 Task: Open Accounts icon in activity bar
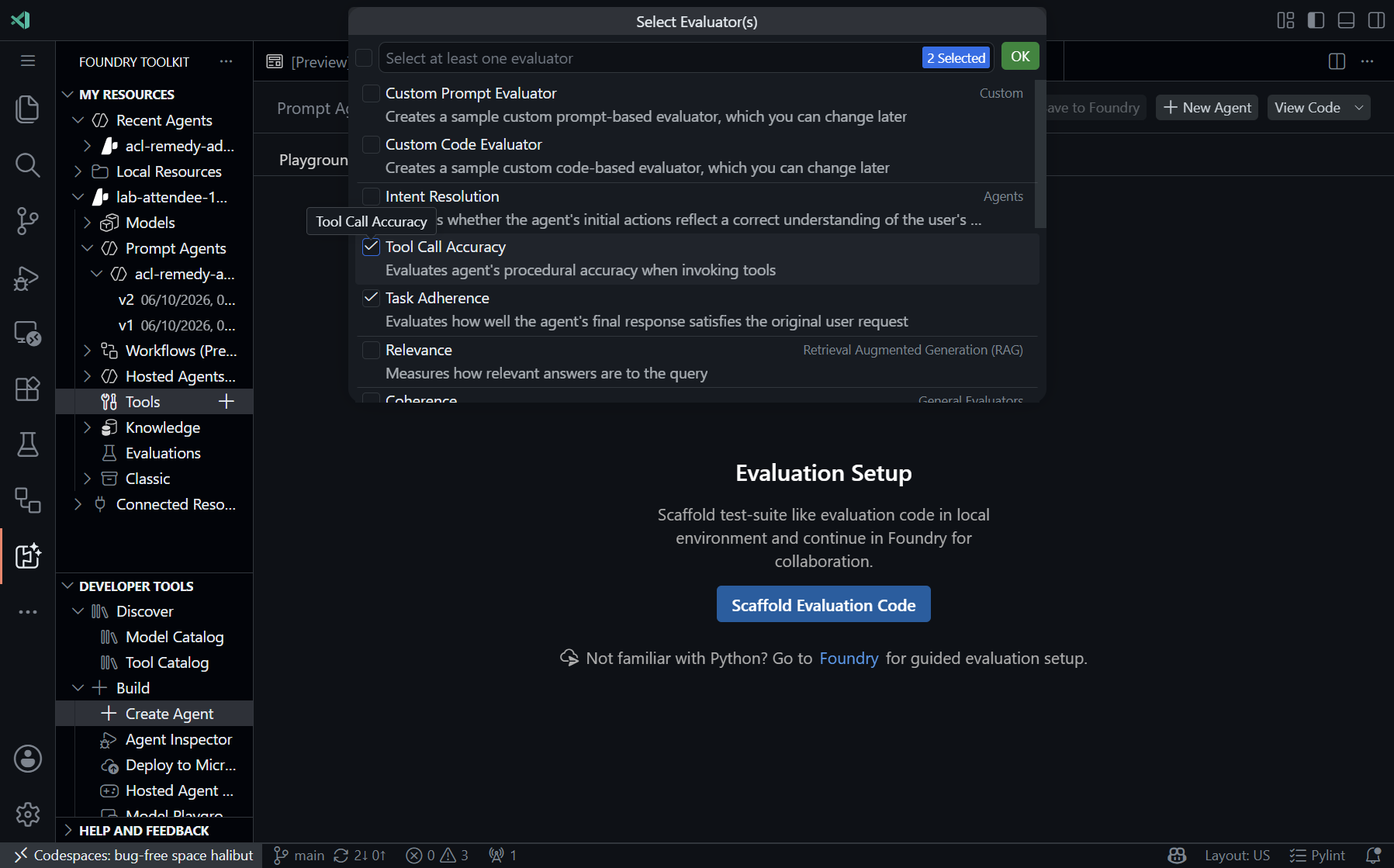[28, 759]
